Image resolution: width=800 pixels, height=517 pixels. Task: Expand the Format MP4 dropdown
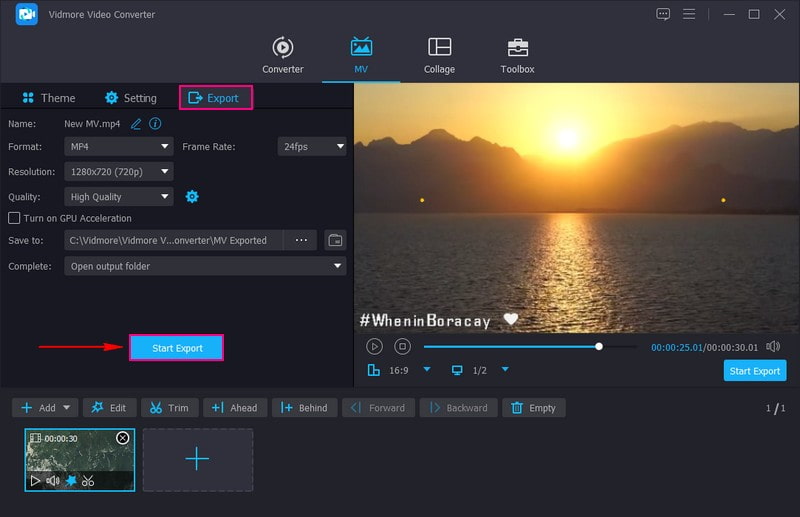(119, 146)
